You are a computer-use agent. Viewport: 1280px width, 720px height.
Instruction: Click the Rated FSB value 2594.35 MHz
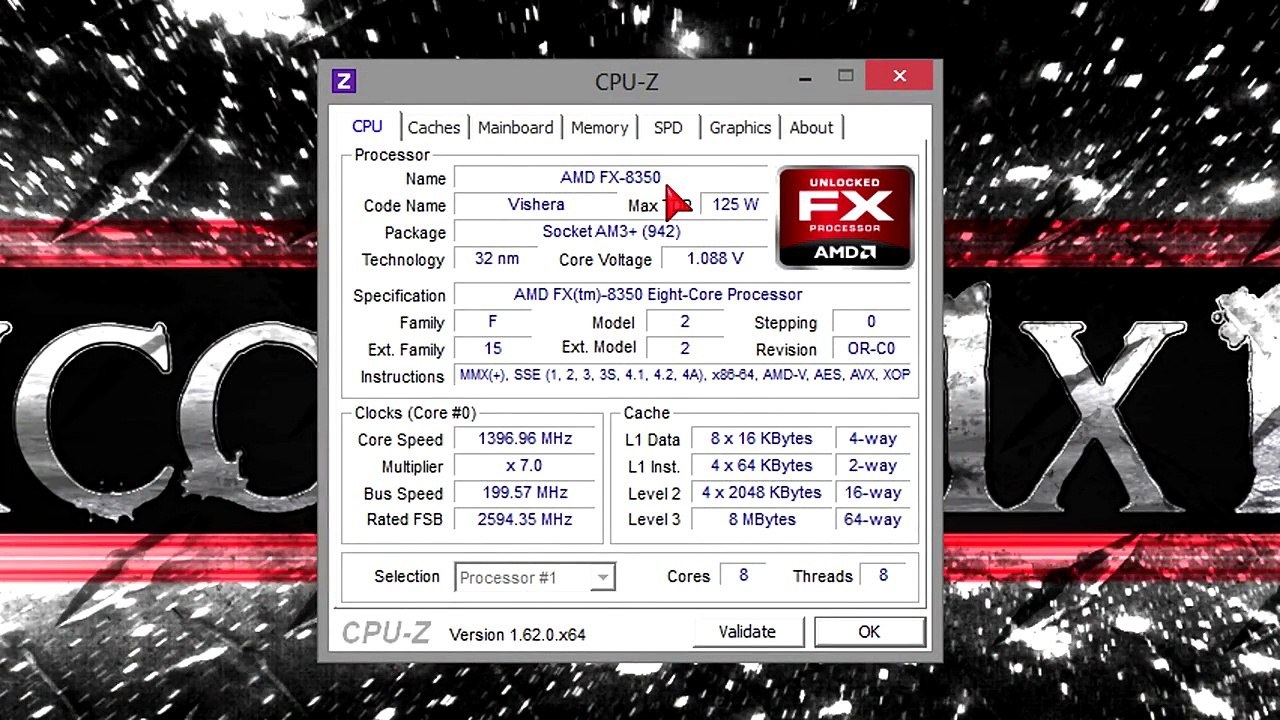point(525,520)
